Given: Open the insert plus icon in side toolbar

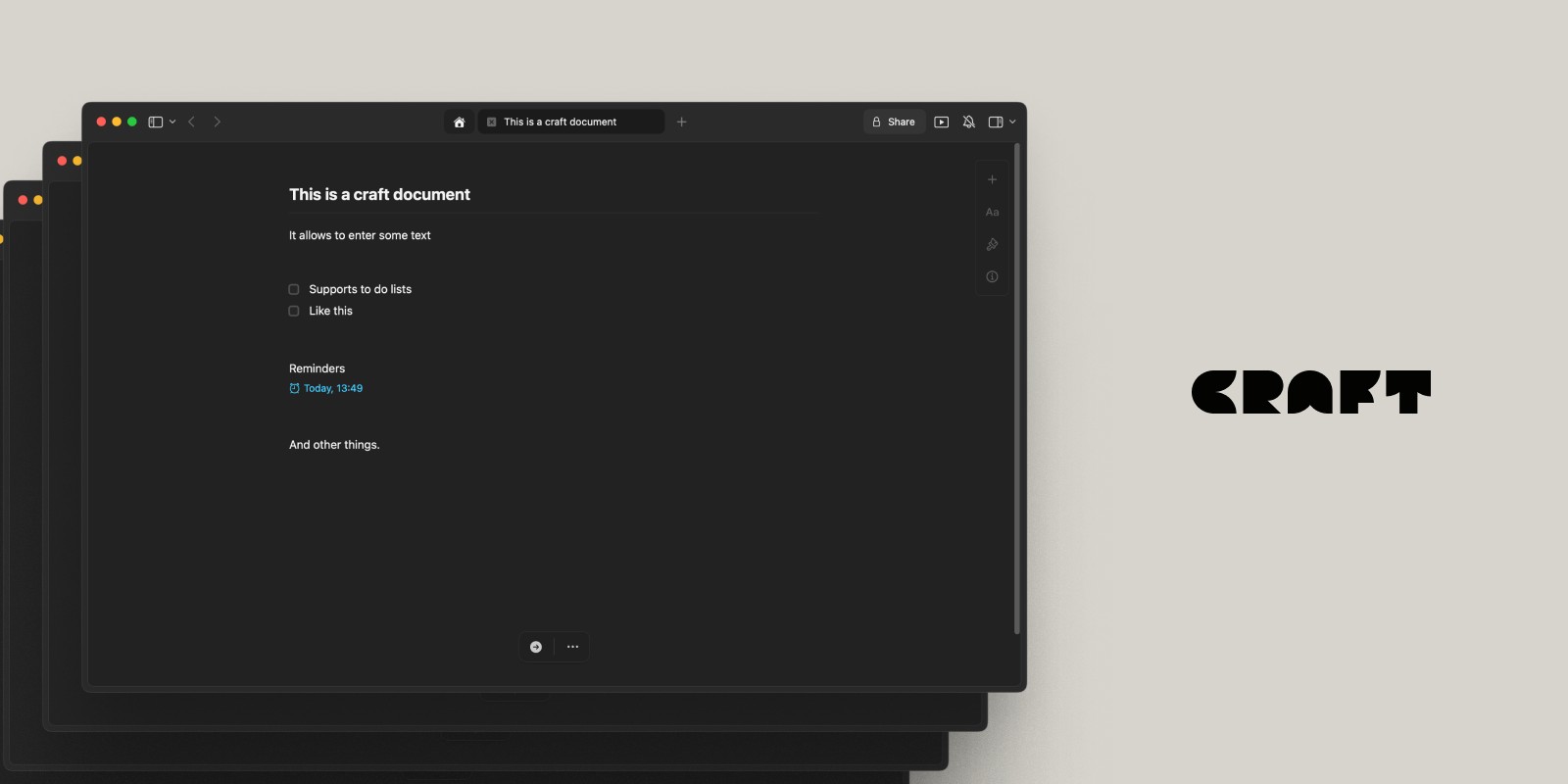Looking at the screenshot, I should click(x=992, y=179).
